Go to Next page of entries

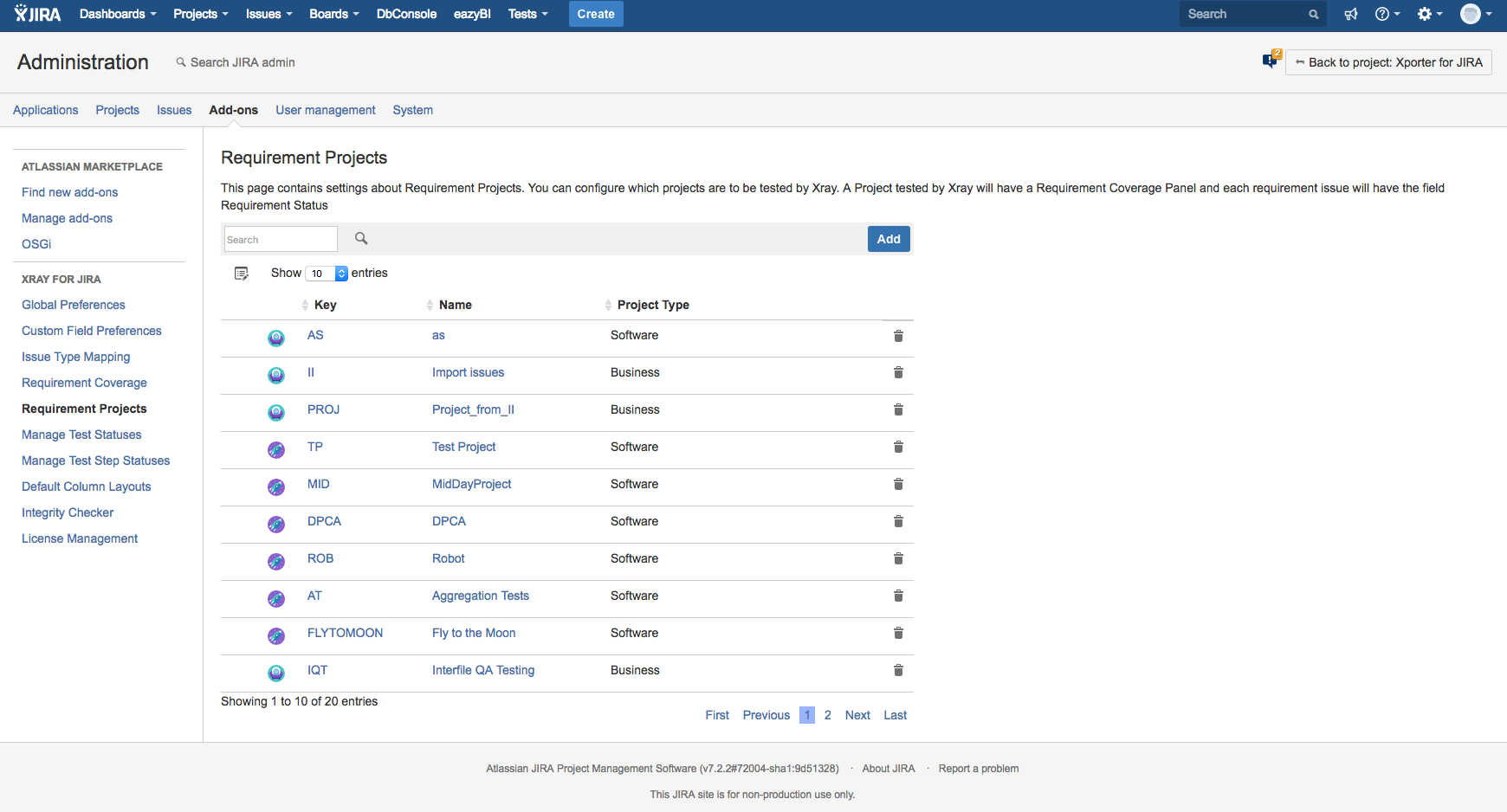(857, 715)
